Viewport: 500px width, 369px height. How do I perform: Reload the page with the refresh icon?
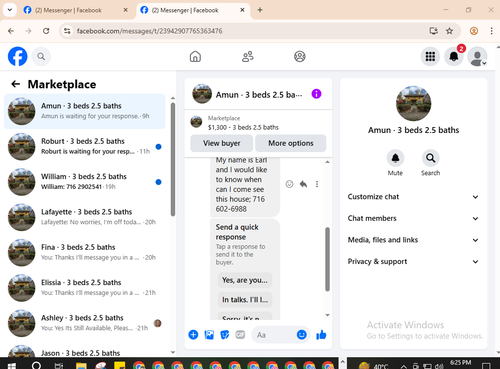click(46, 31)
